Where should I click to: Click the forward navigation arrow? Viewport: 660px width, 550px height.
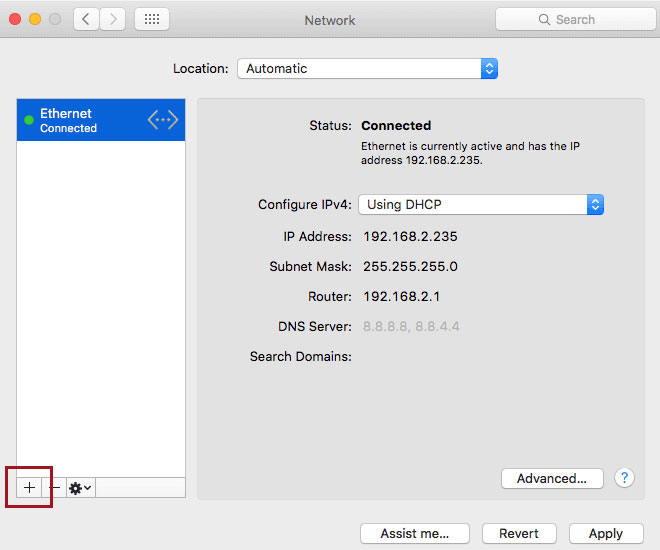(x=112, y=19)
